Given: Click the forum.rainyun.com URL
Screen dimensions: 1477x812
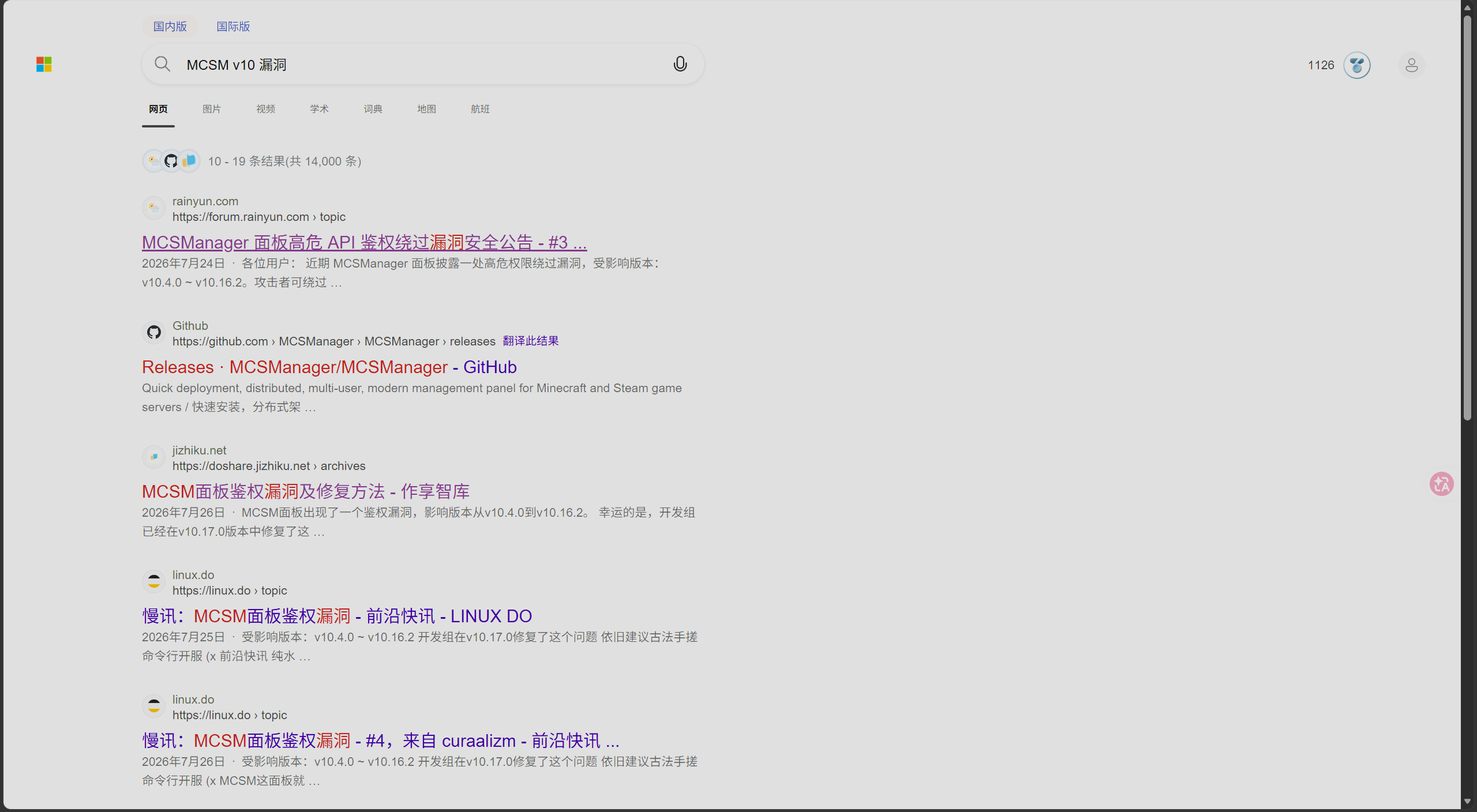Looking at the screenshot, I should click(259, 217).
